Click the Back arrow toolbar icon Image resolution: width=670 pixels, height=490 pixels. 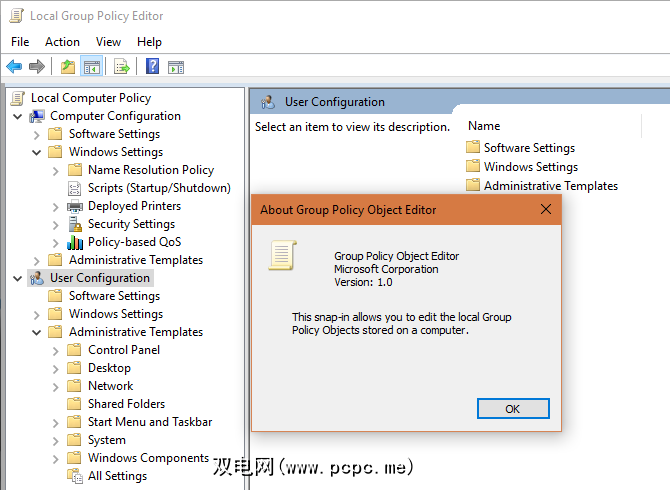click(x=14, y=67)
